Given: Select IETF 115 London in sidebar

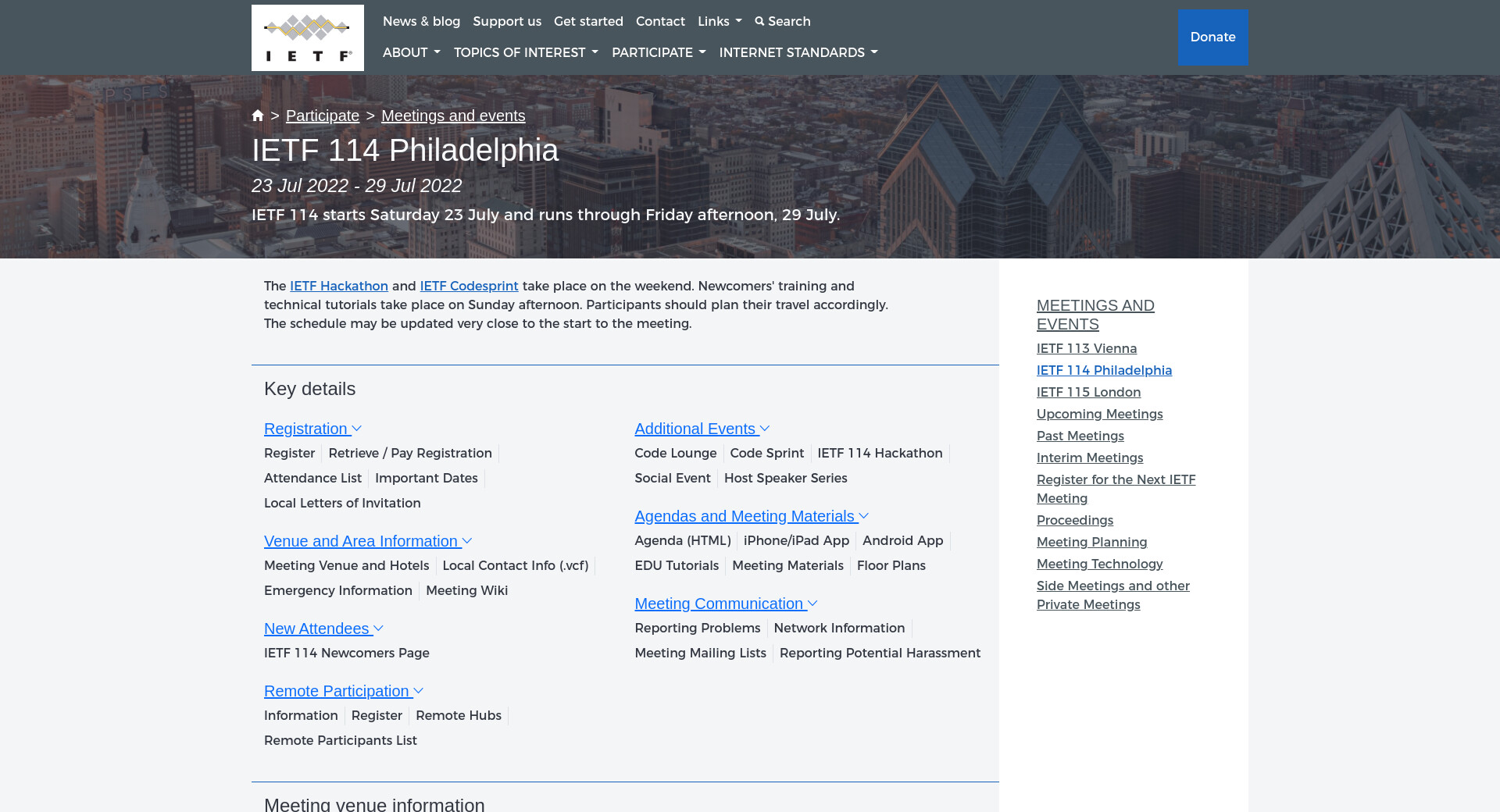Looking at the screenshot, I should click(x=1088, y=392).
